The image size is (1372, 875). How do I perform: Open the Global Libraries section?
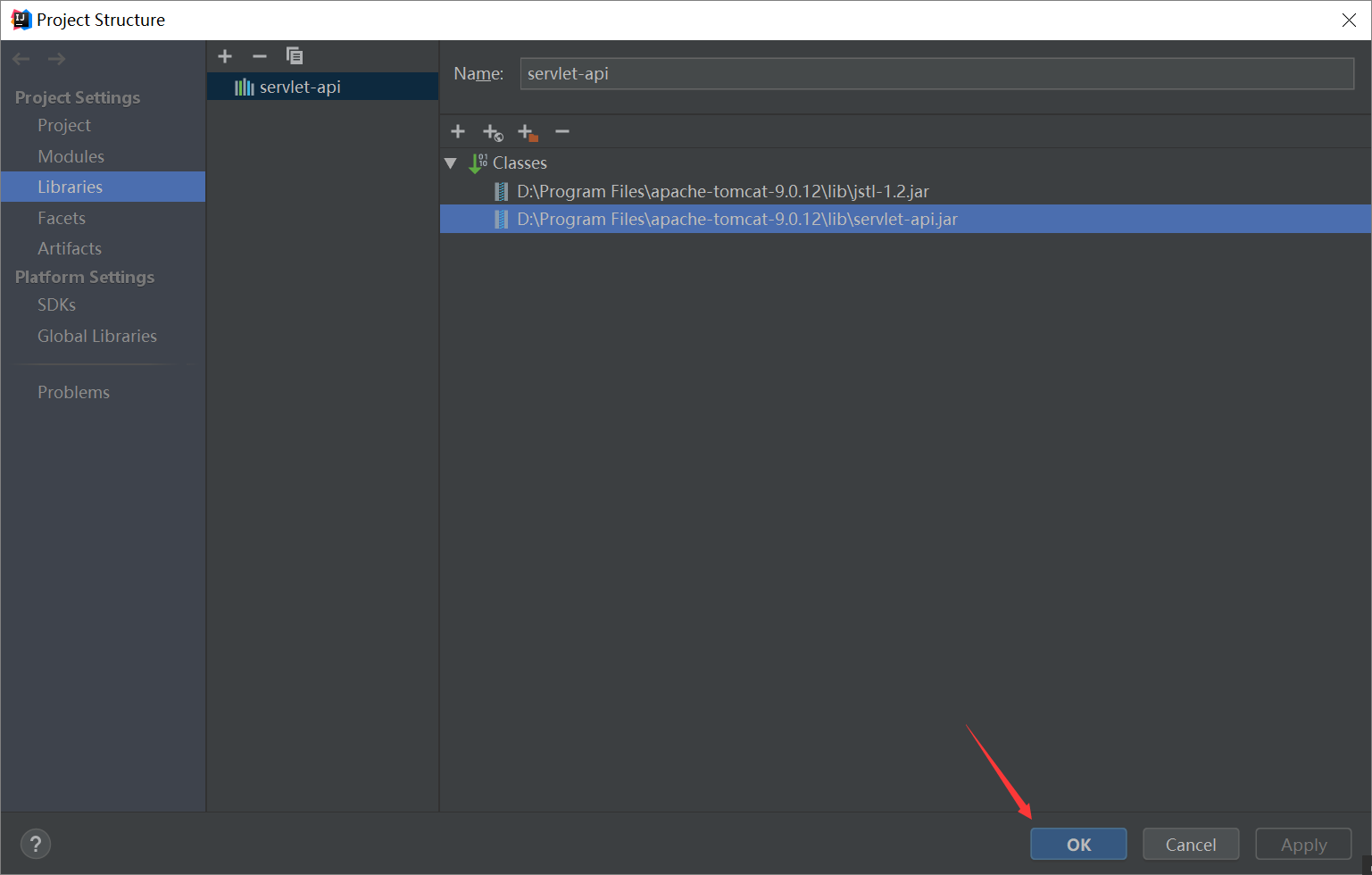96,336
